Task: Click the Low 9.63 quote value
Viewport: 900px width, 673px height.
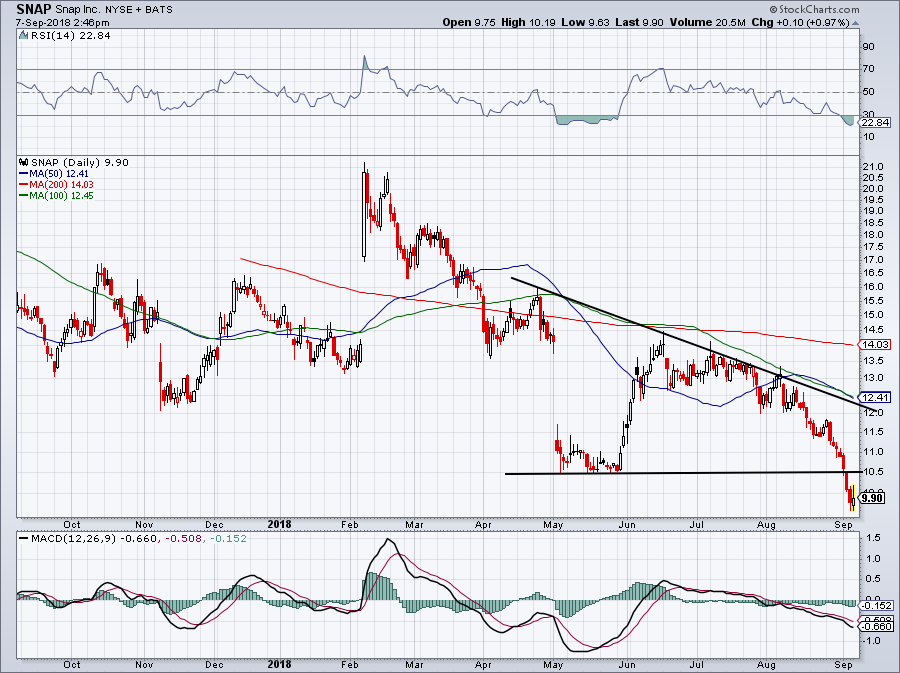Action: click(585, 22)
